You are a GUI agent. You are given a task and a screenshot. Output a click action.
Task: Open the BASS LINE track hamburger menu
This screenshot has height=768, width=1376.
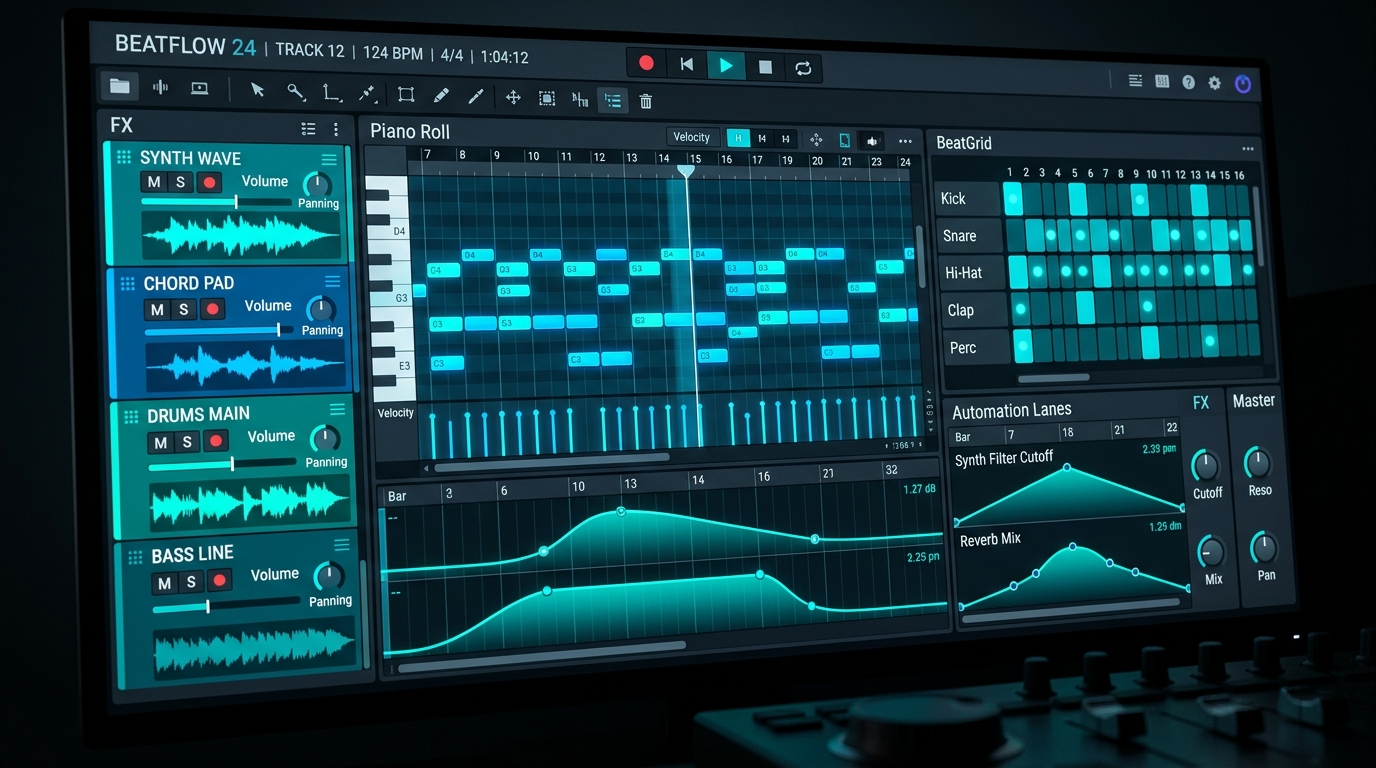click(x=342, y=545)
